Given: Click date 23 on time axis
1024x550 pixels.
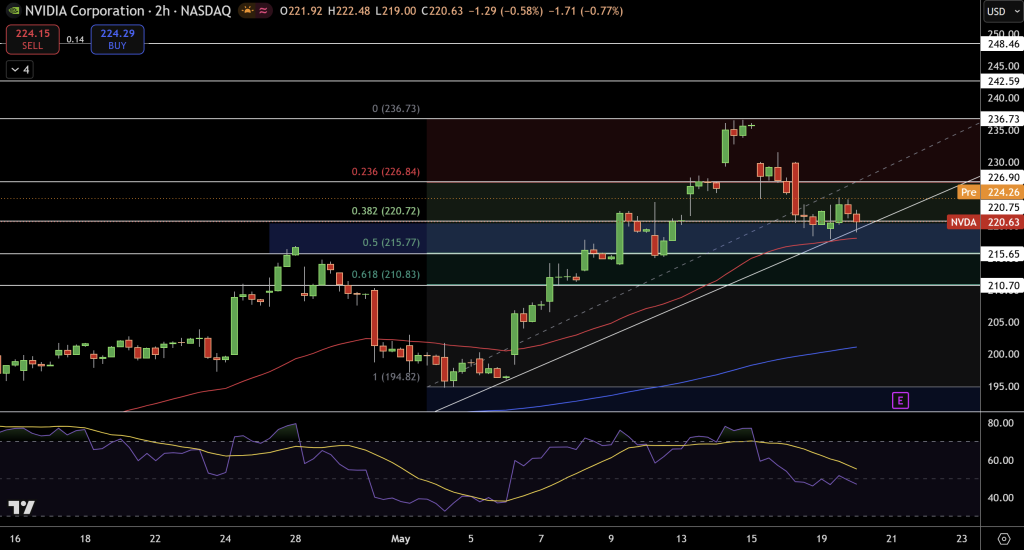Looking at the screenshot, I should click(x=961, y=539).
